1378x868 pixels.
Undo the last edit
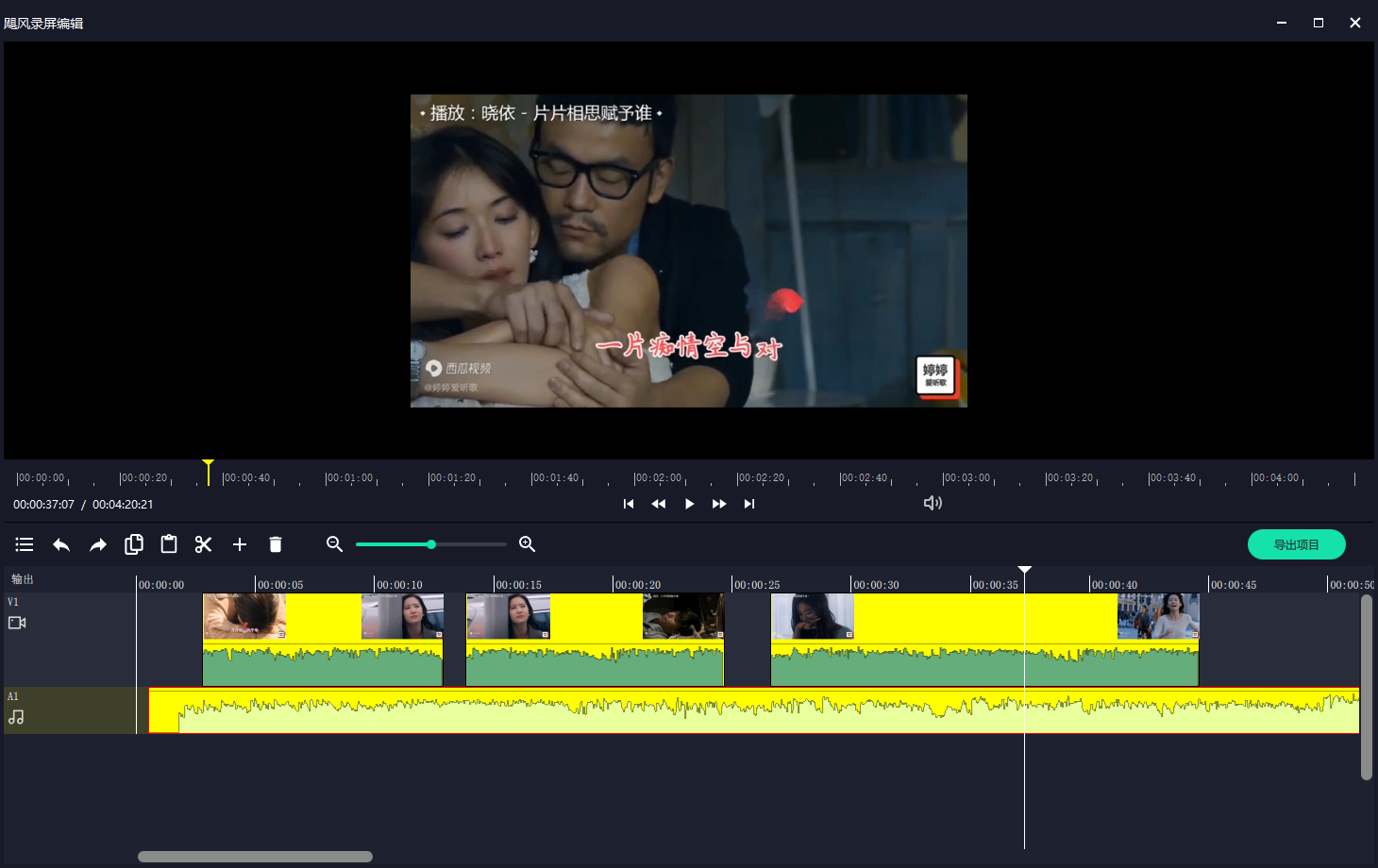click(x=61, y=544)
